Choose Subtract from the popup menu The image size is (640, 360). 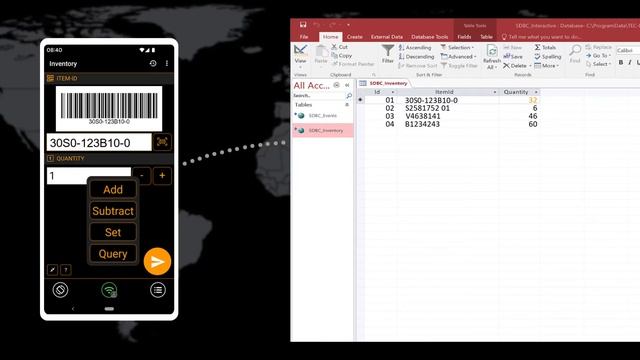pyautogui.click(x=113, y=211)
